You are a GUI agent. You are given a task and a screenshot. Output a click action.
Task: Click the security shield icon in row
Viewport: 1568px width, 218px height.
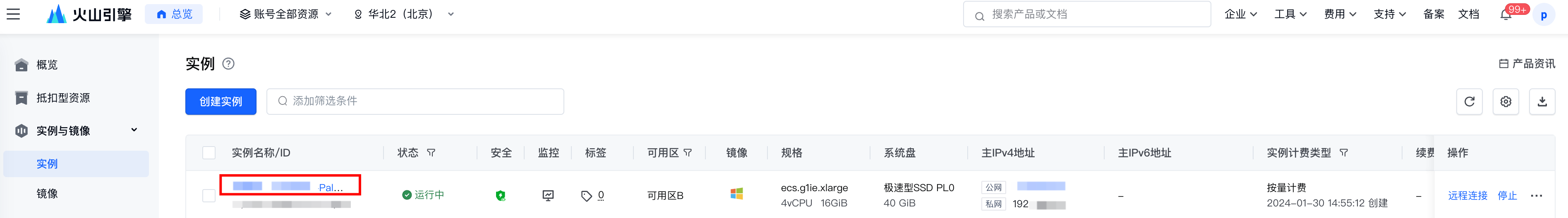(x=500, y=196)
